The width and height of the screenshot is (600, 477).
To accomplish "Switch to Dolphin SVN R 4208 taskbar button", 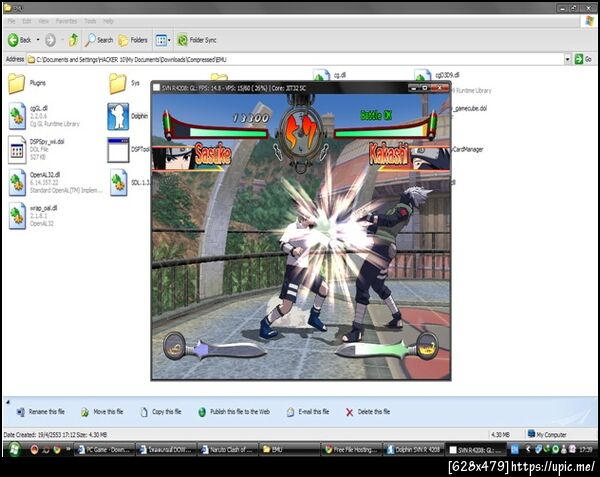I will (413, 449).
